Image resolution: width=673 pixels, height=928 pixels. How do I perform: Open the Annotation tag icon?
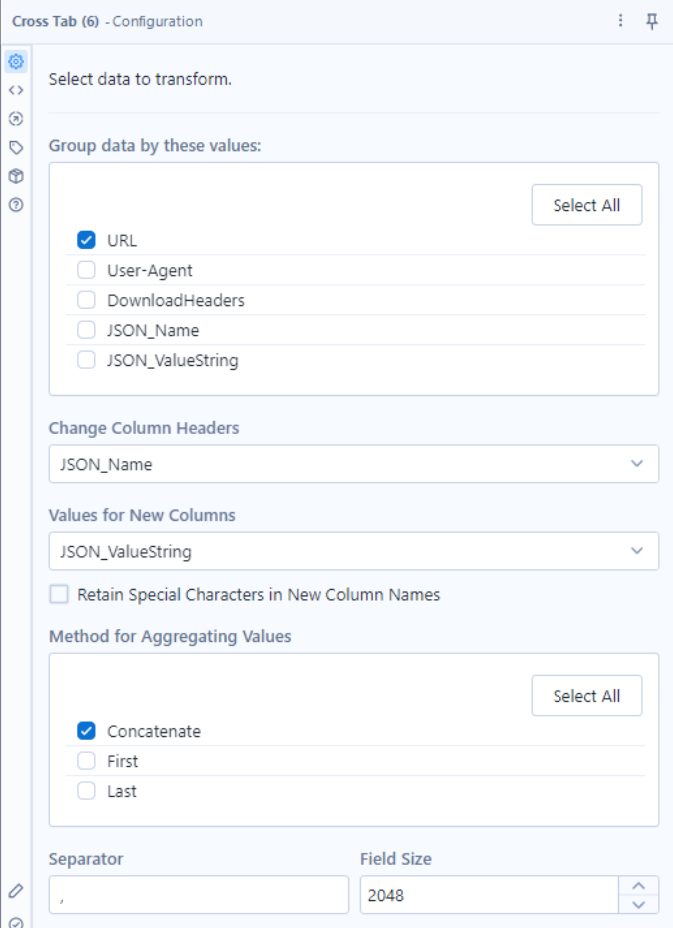(x=16, y=148)
